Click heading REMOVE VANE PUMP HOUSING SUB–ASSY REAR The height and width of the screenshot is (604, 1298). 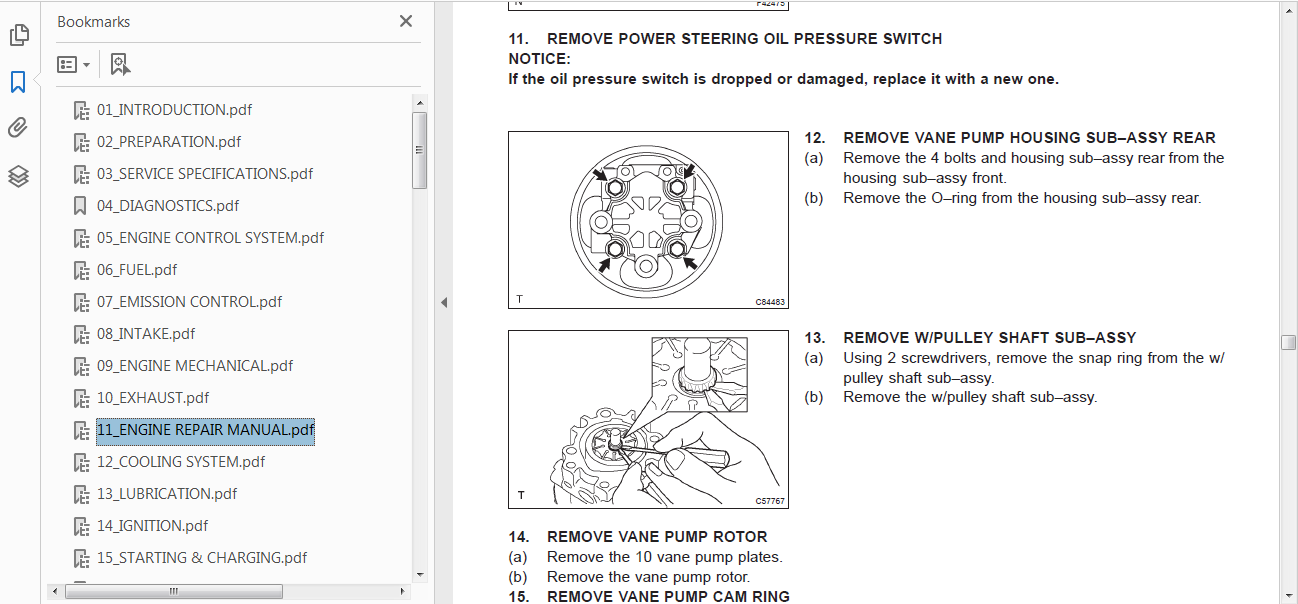click(1029, 138)
